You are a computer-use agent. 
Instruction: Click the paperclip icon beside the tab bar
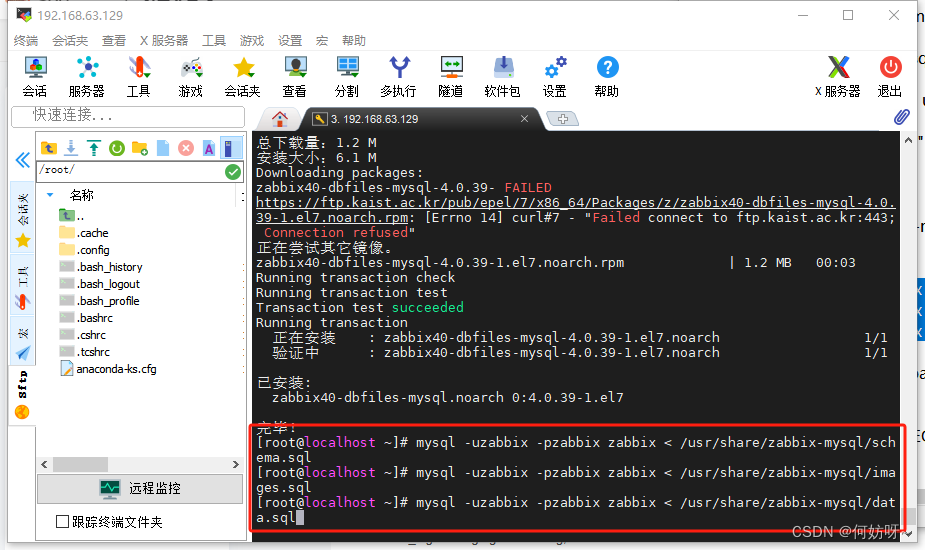point(901,117)
